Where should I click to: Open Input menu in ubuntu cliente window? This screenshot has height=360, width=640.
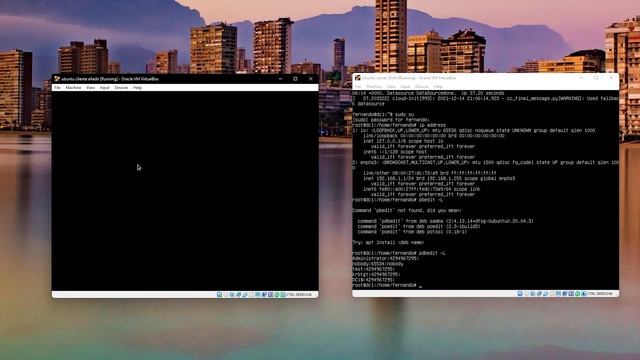(x=104, y=88)
